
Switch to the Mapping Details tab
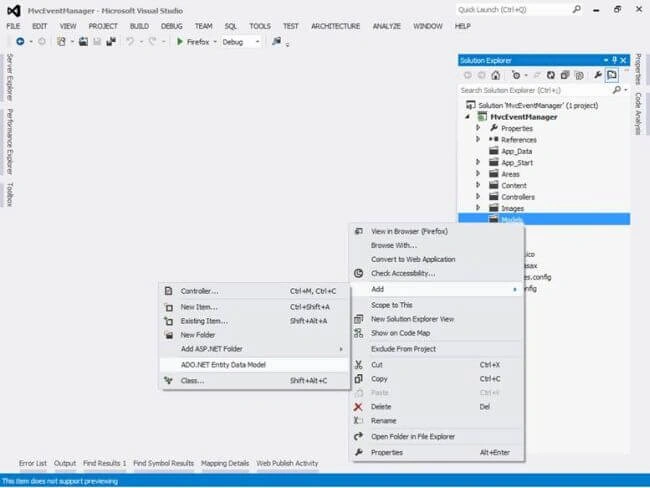pos(225,464)
